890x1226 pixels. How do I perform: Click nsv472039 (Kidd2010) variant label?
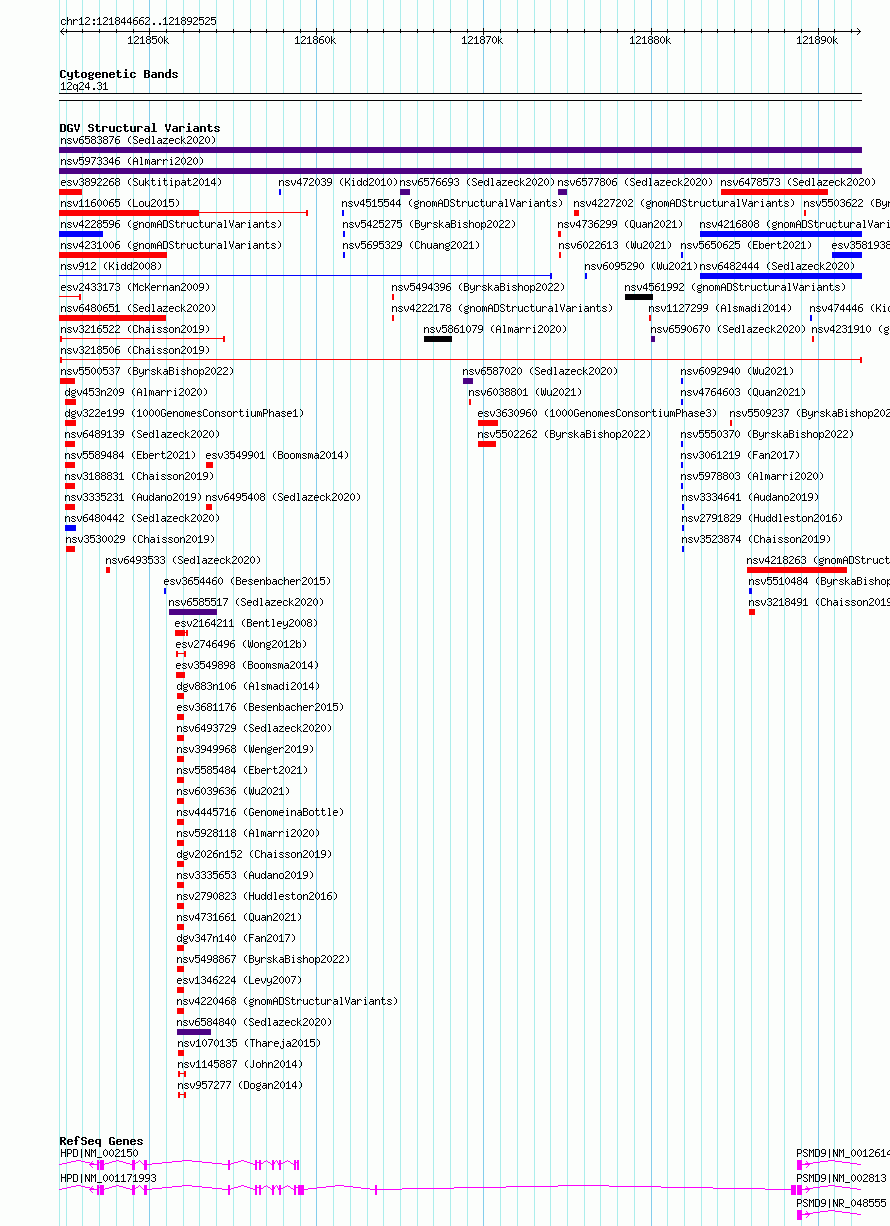tap(339, 182)
